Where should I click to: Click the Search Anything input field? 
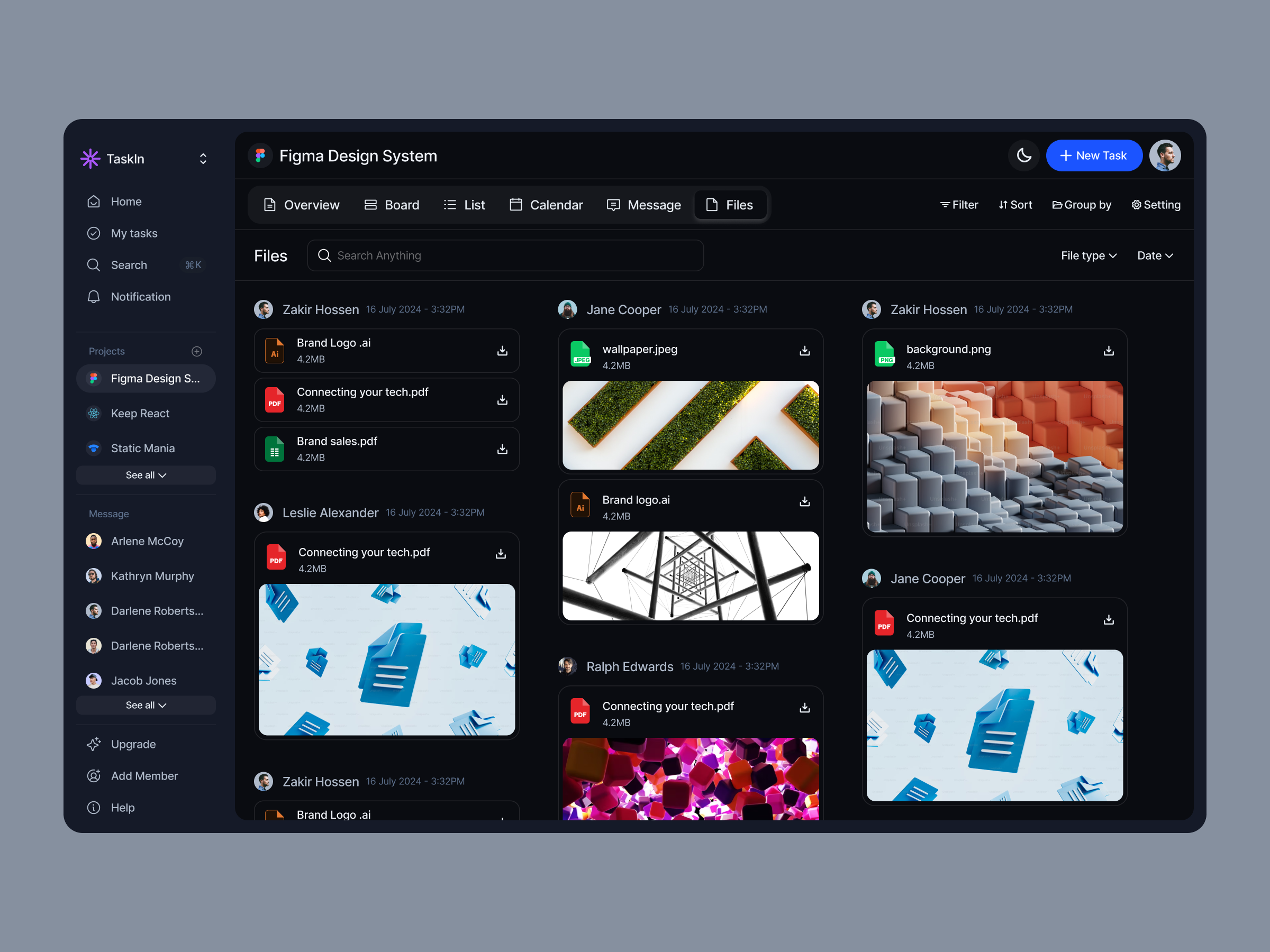tap(505, 255)
